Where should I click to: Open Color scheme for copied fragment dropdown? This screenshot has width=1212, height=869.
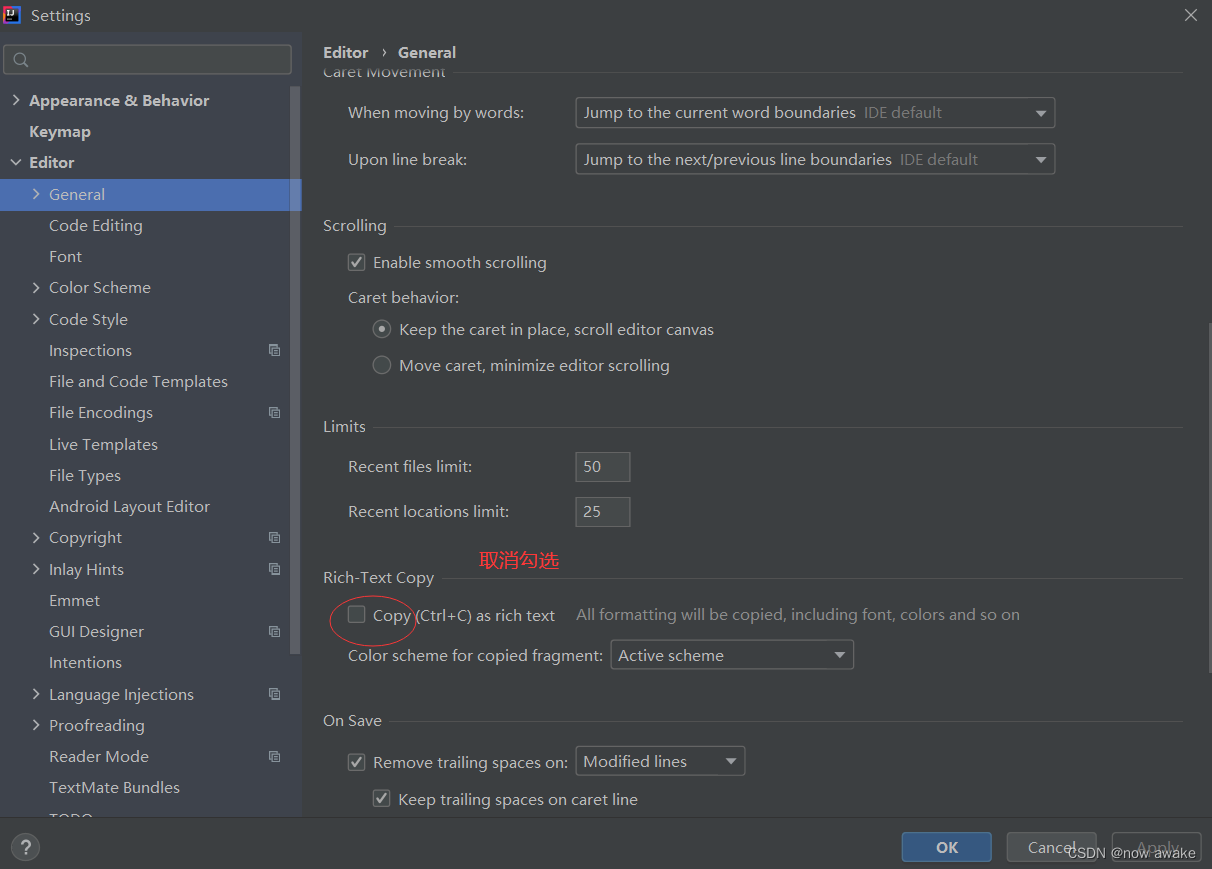click(x=732, y=655)
